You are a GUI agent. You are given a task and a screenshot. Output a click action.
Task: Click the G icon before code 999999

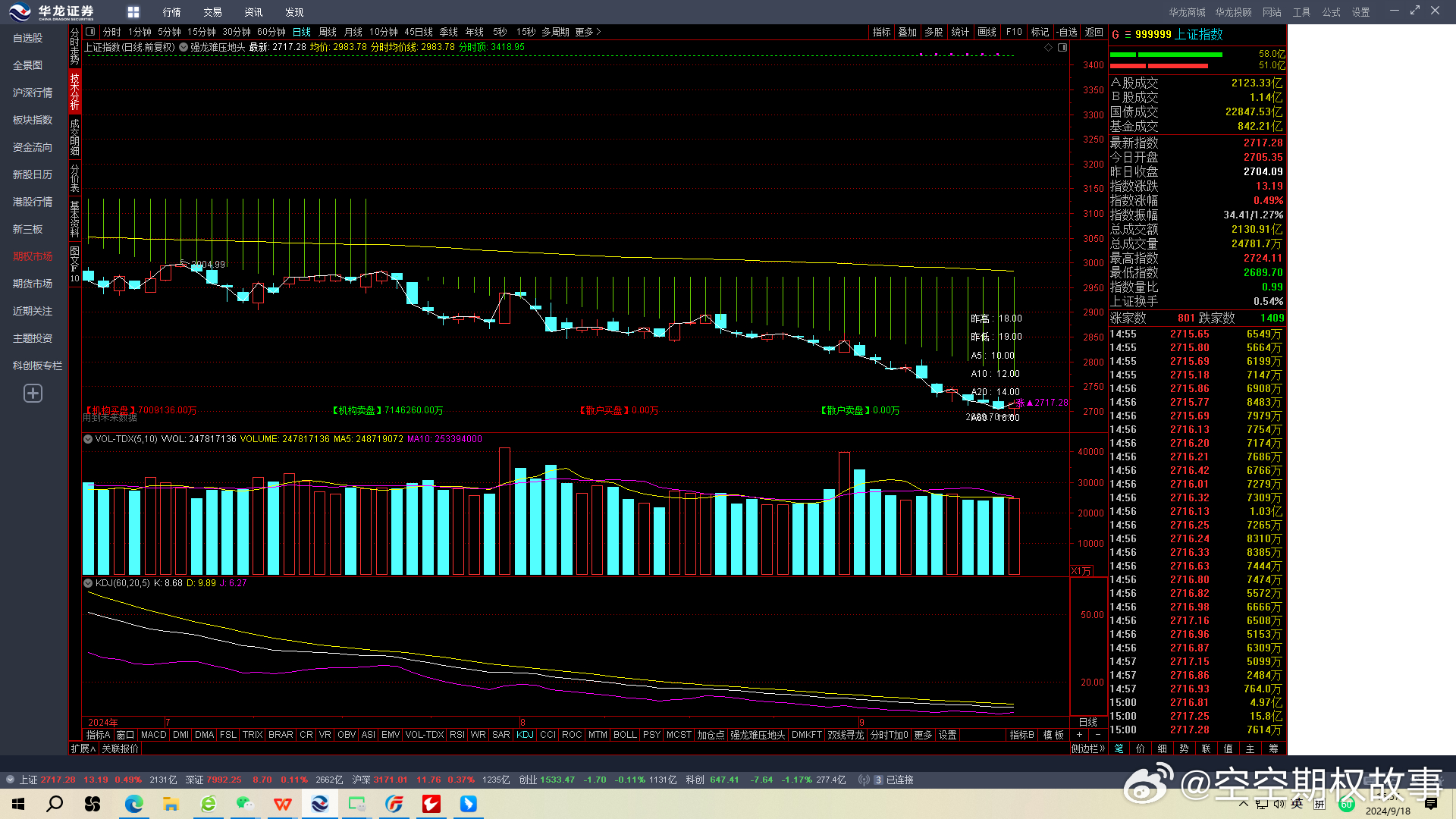coord(1116,35)
